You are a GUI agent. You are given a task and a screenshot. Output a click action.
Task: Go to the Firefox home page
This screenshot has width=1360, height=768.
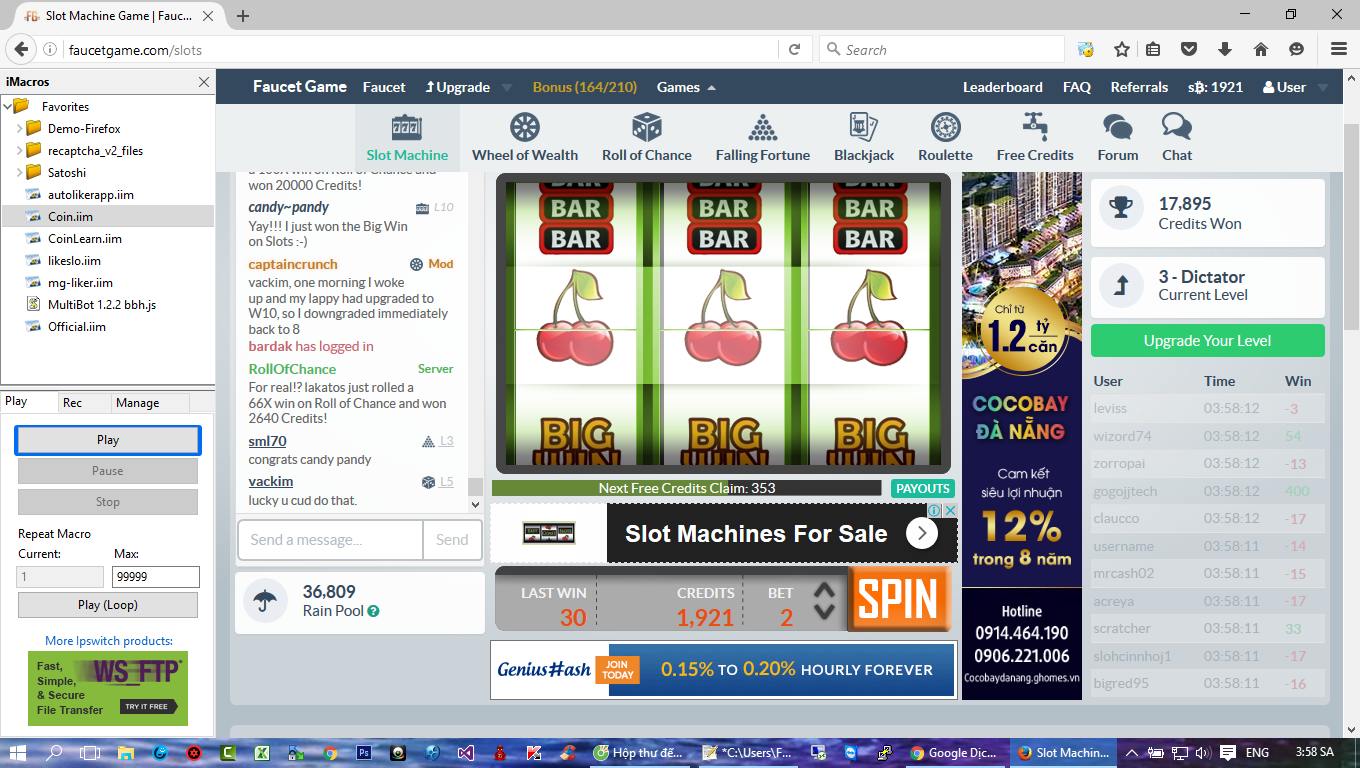tap(1261, 49)
